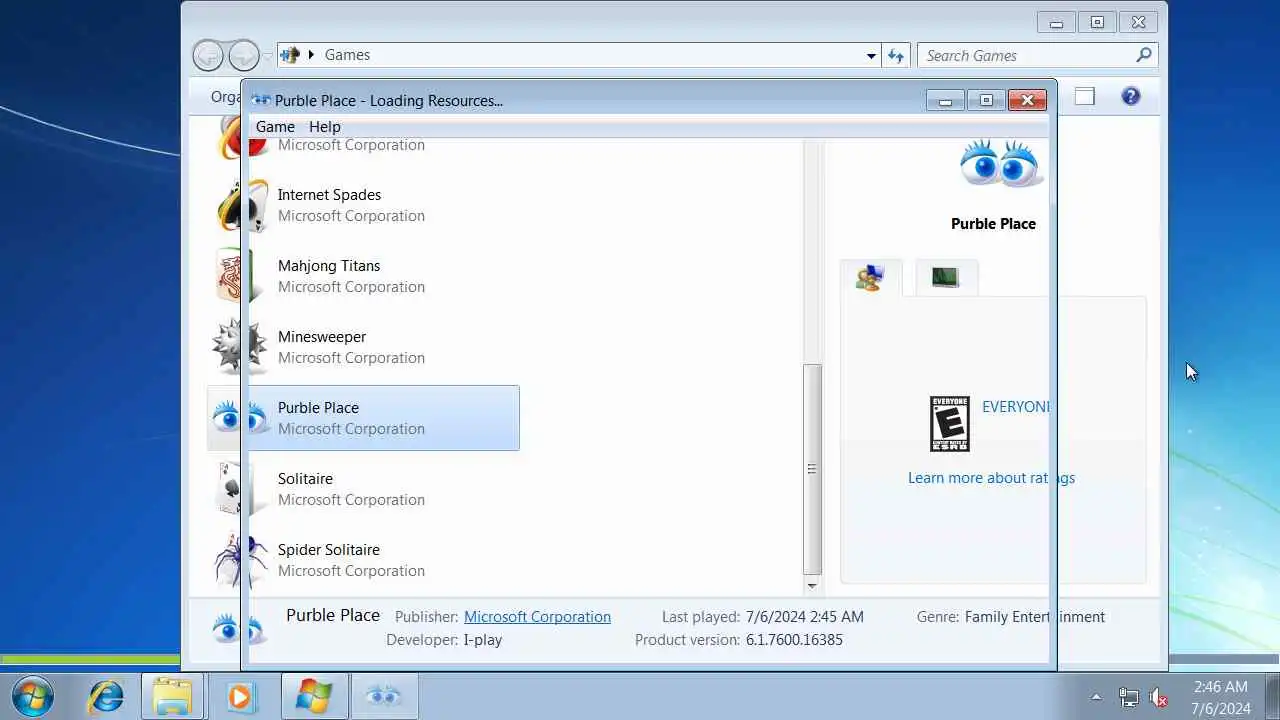Click the Minesweeper mine icon

point(240,347)
